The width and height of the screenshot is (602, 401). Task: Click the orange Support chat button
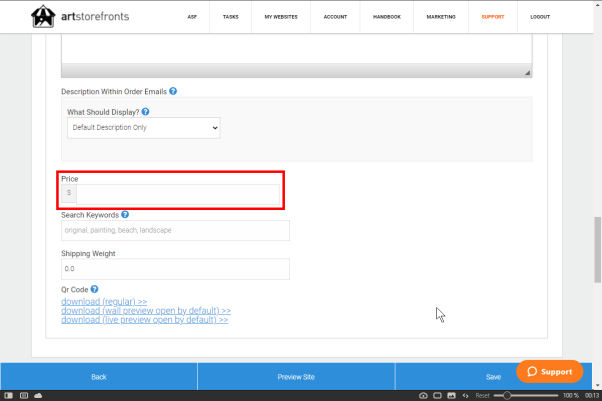click(549, 372)
